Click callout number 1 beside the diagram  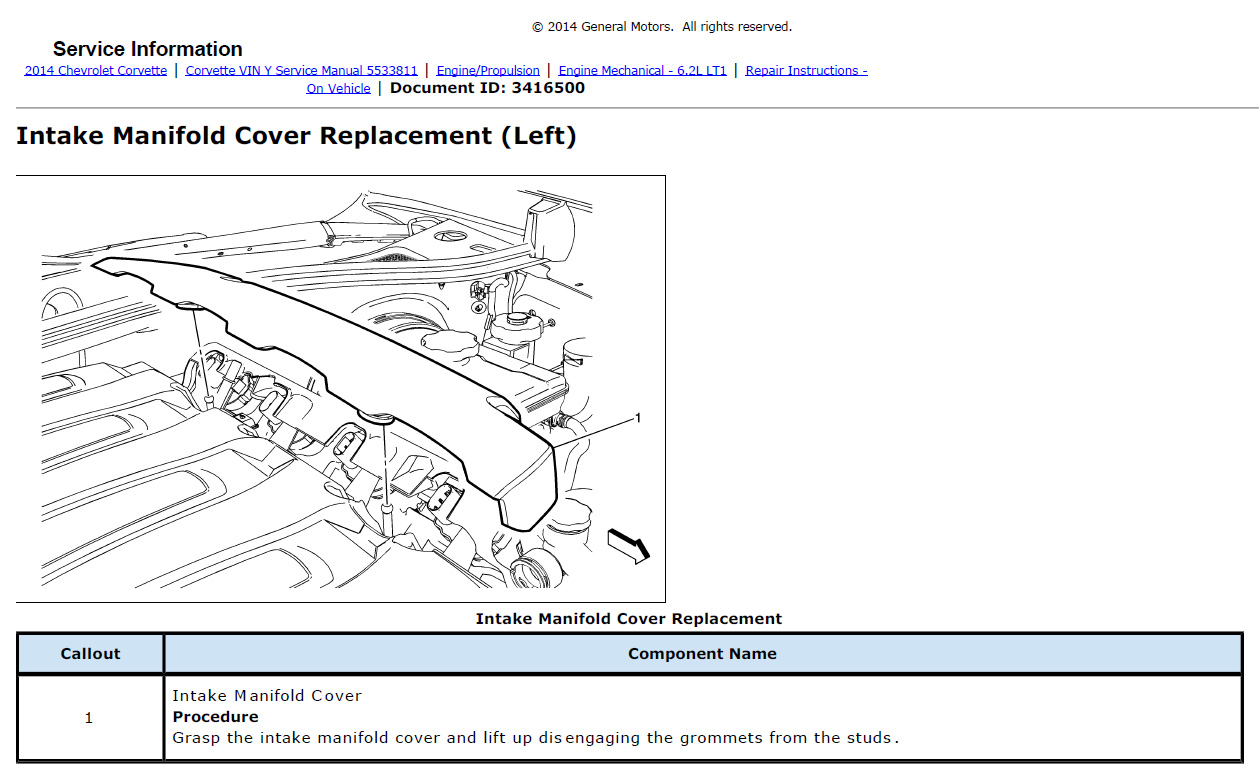click(638, 418)
